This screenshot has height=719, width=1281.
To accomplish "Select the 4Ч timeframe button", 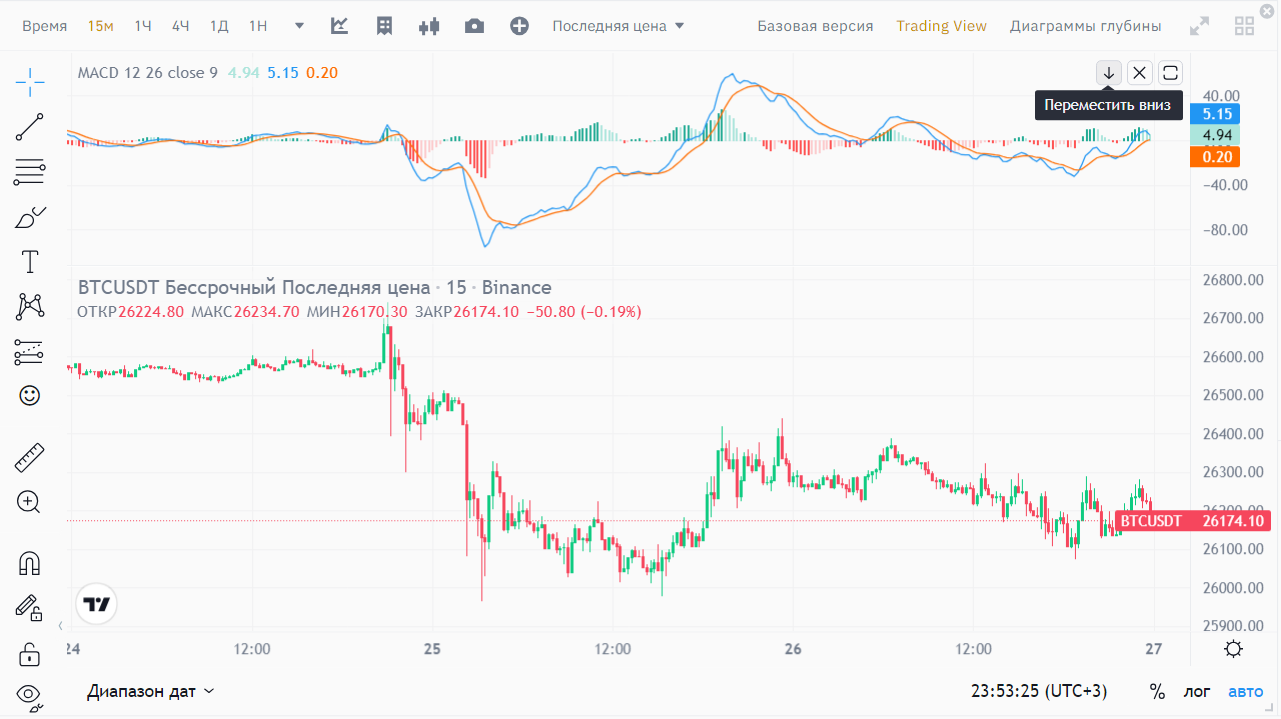I will tap(180, 26).
